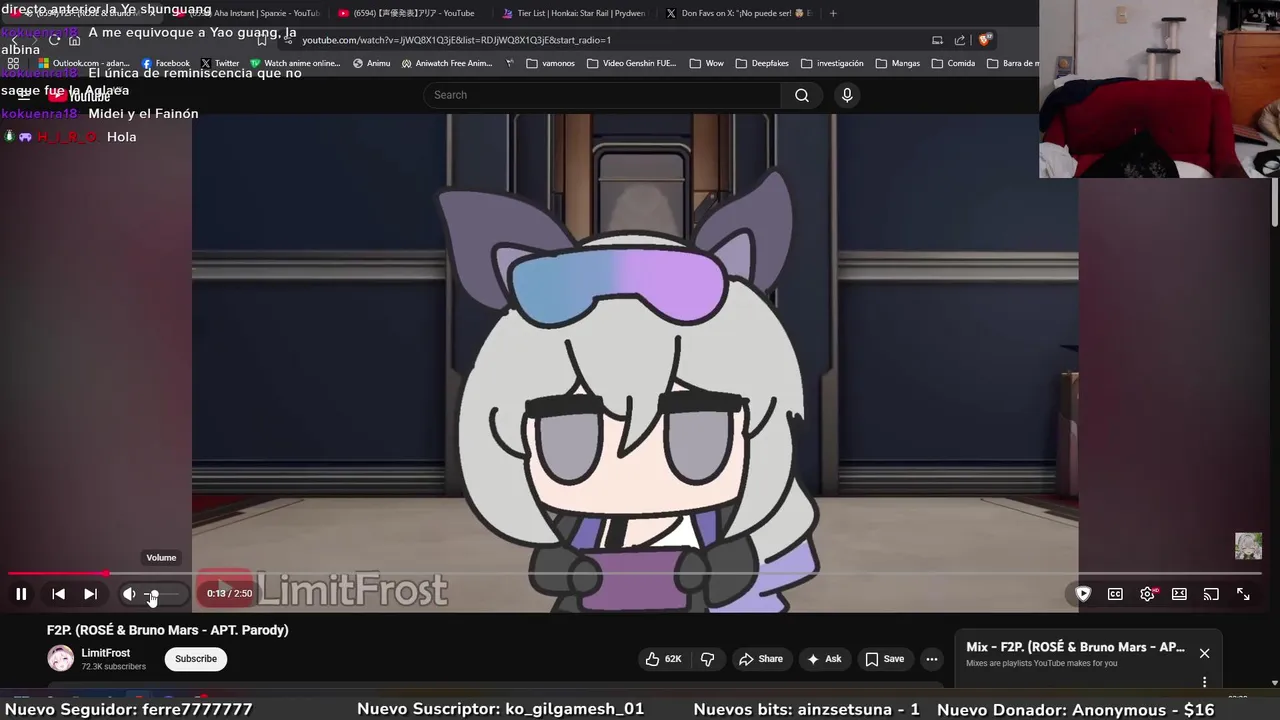This screenshot has height=720, width=1280.
Task: Like the video showing 62K likes
Action: click(663, 659)
